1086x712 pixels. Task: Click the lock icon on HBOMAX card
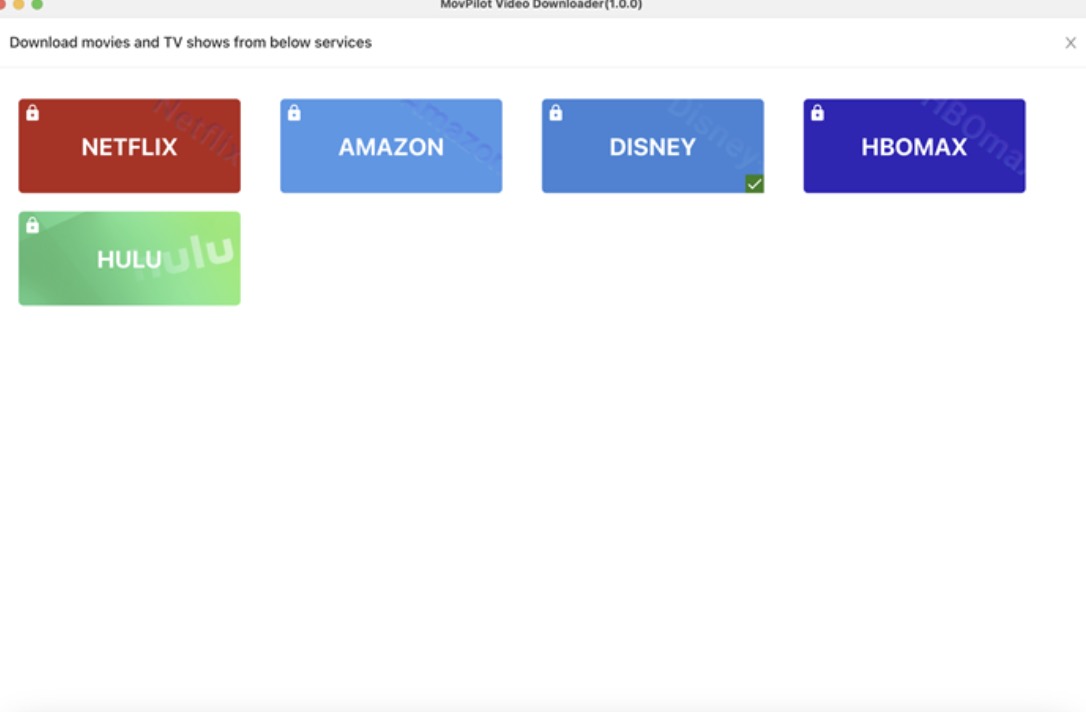click(x=817, y=113)
